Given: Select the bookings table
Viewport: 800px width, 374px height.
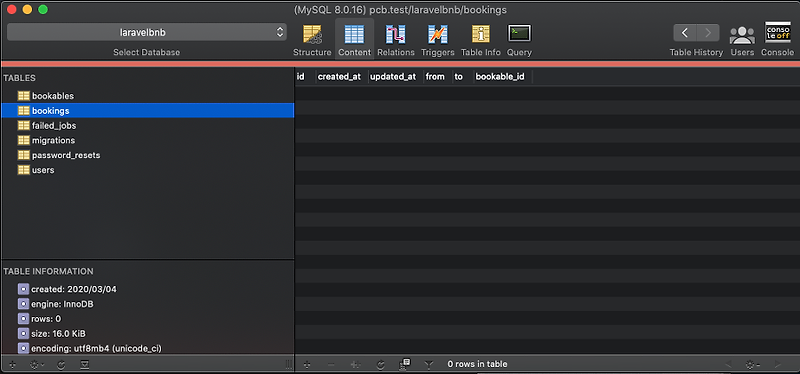Looking at the screenshot, I should pos(147,111).
